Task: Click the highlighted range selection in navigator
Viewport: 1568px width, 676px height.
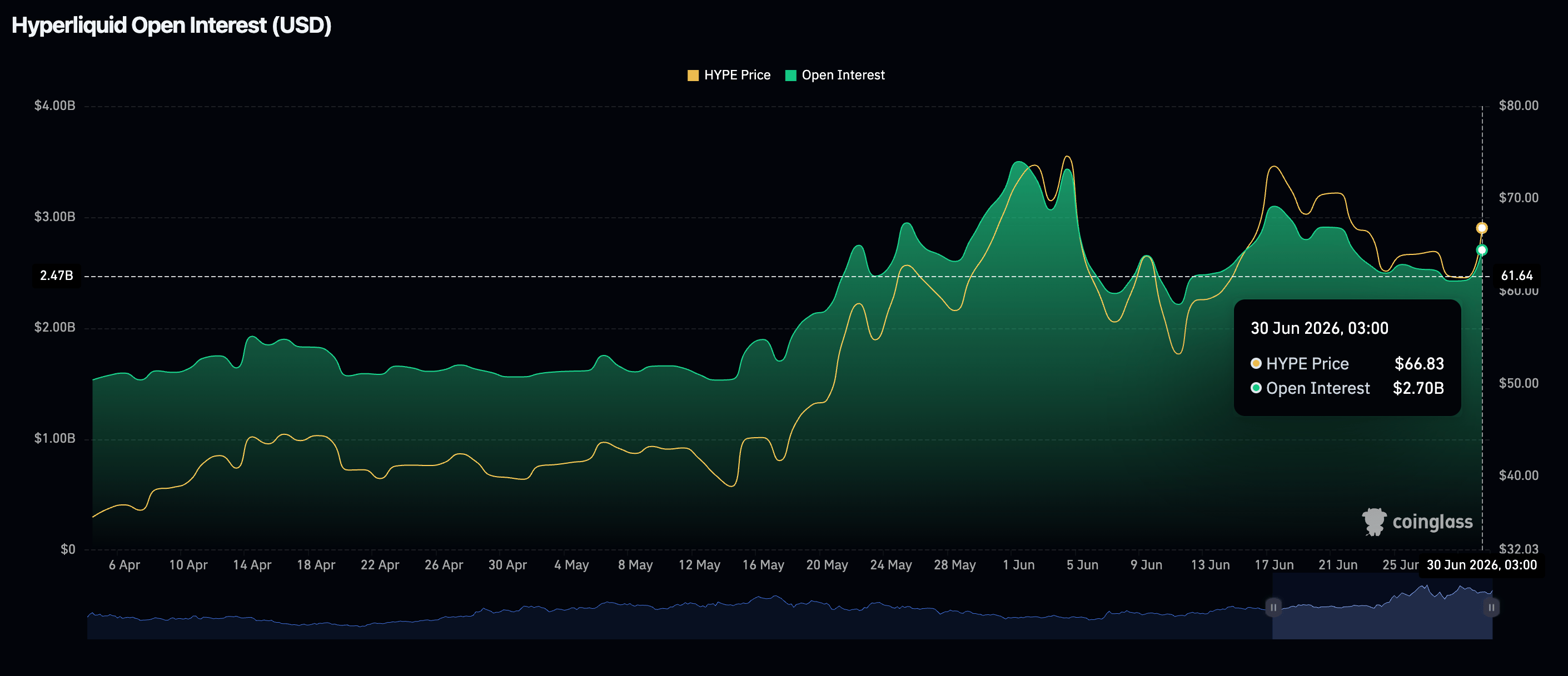Action: (1382, 607)
